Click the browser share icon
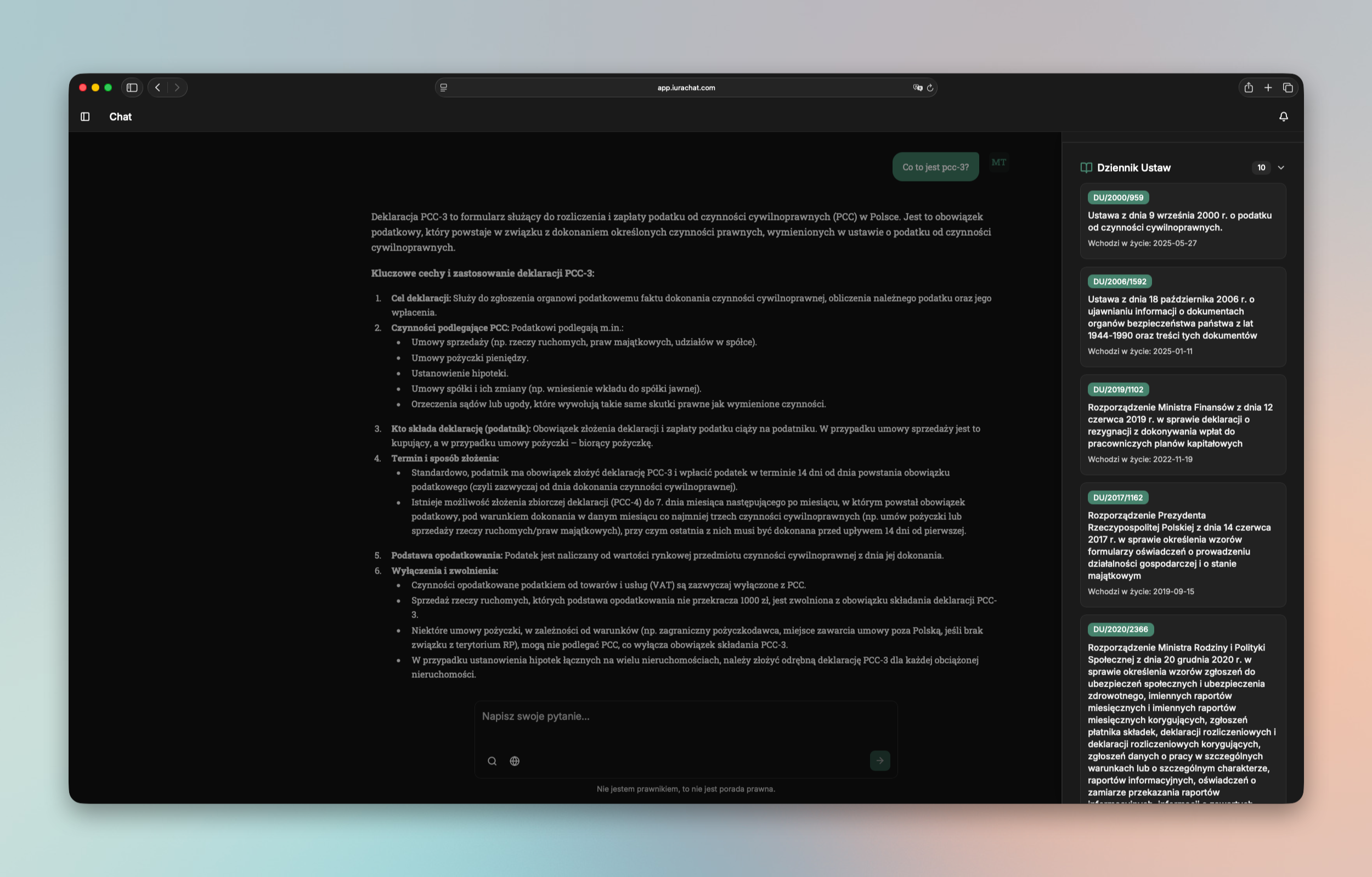Image resolution: width=1372 pixels, height=877 pixels. coord(1249,88)
